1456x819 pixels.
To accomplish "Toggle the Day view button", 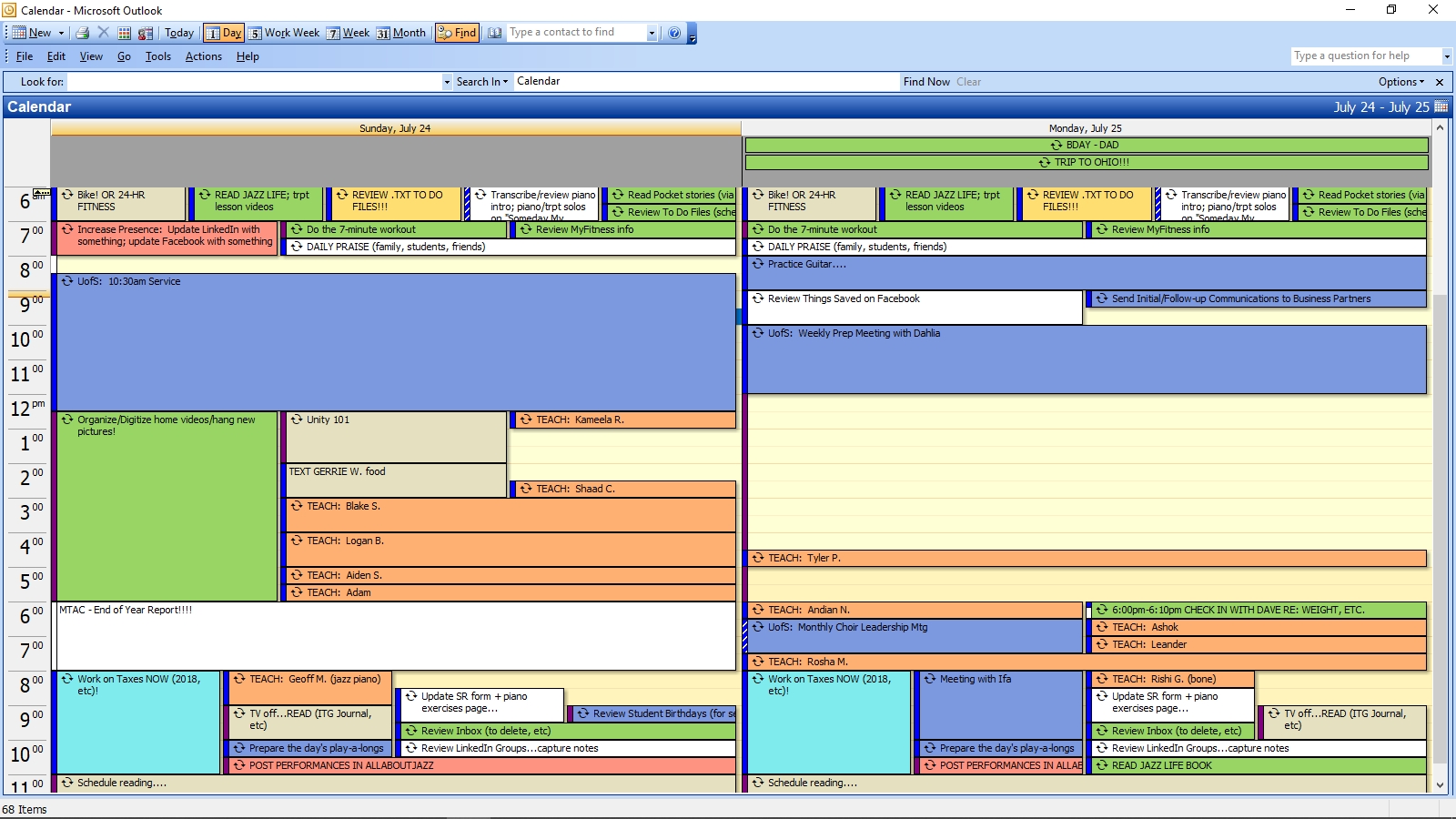I will 223,33.
